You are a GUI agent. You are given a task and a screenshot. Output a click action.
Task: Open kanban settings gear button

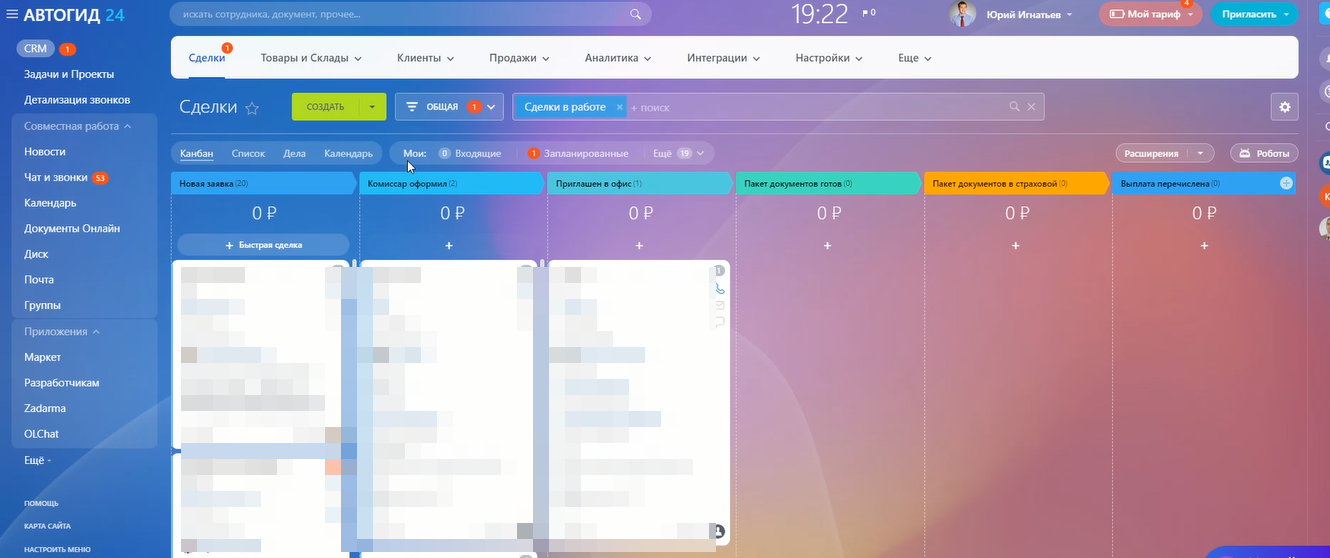(x=1285, y=107)
